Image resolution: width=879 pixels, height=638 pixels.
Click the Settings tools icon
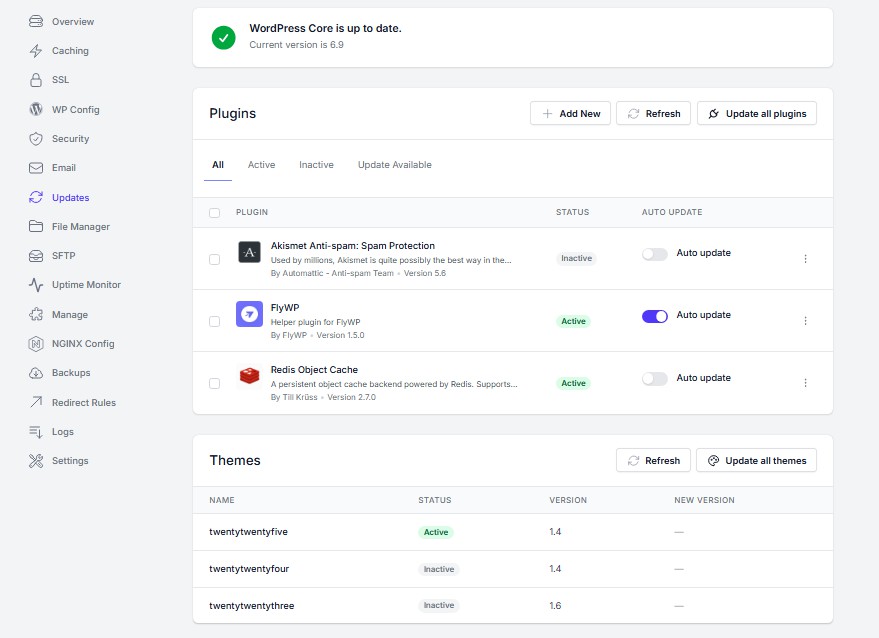point(36,460)
